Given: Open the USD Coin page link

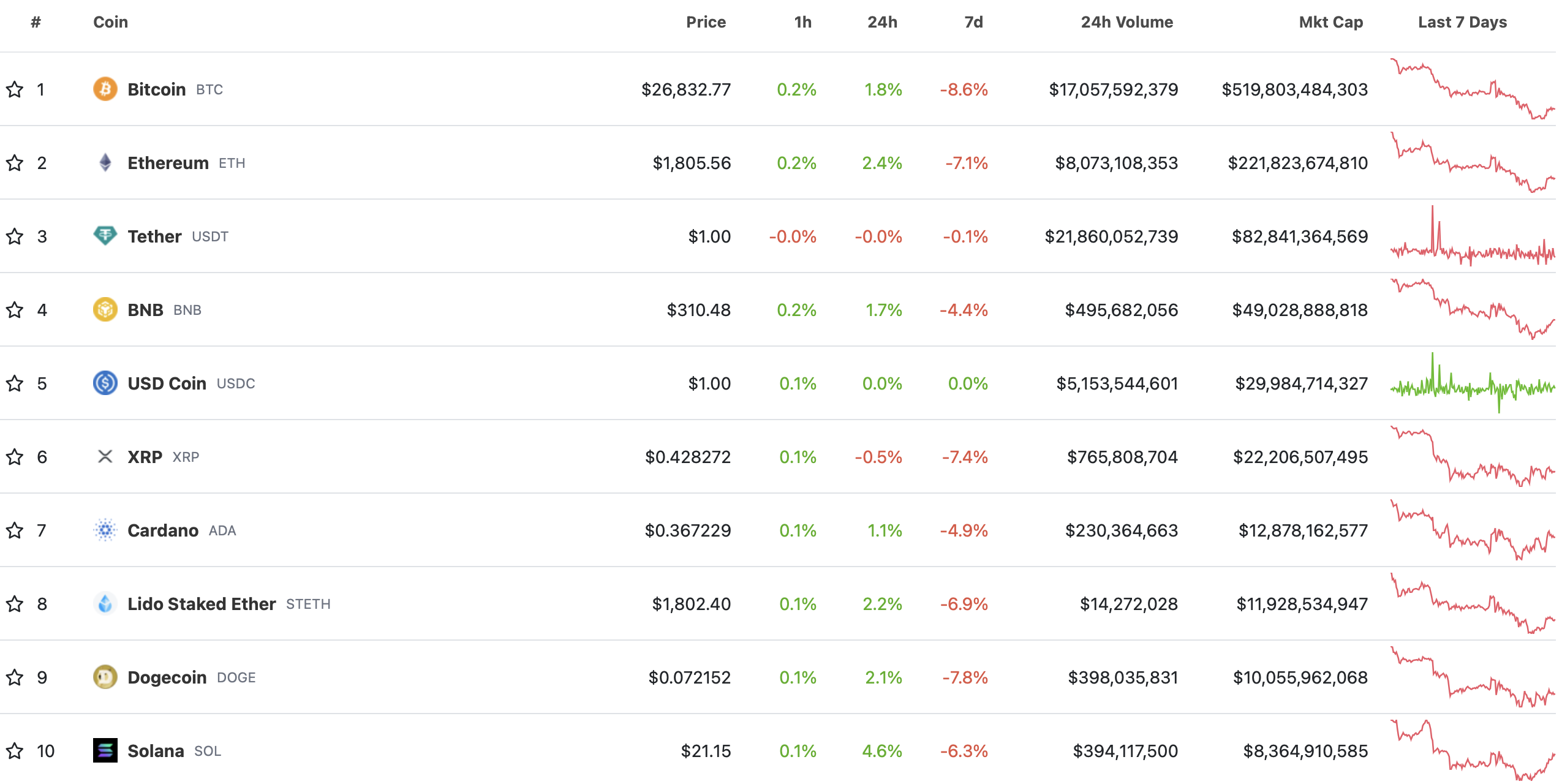Looking at the screenshot, I should (167, 383).
